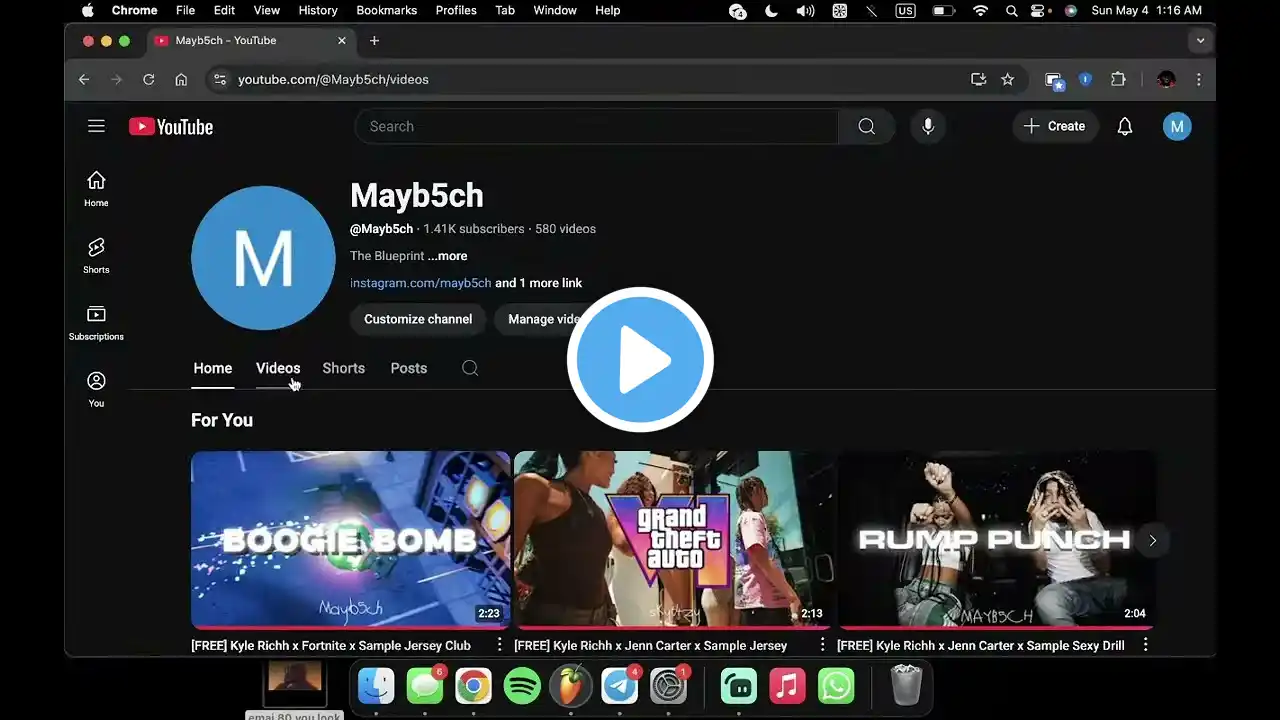Open Subscriptions in the left sidebar
Screen dimensions: 1280x720
tap(96, 322)
